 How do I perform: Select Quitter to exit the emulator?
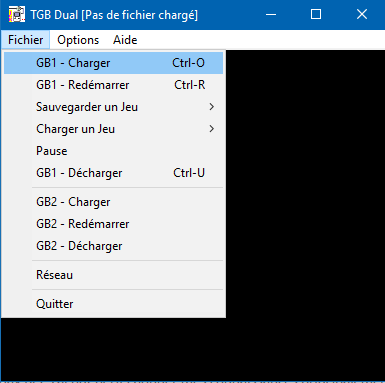pos(113,304)
